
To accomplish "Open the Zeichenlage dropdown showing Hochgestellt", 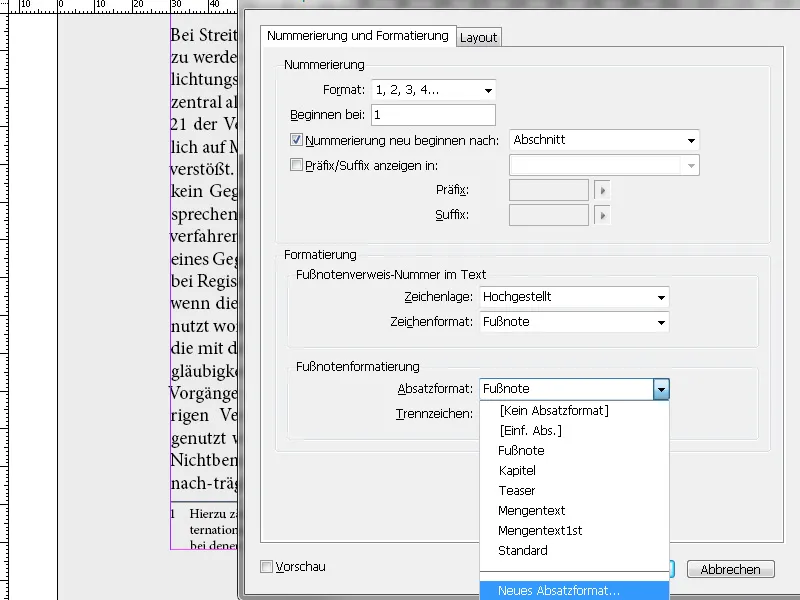I will pyautogui.click(x=660, y=297).
